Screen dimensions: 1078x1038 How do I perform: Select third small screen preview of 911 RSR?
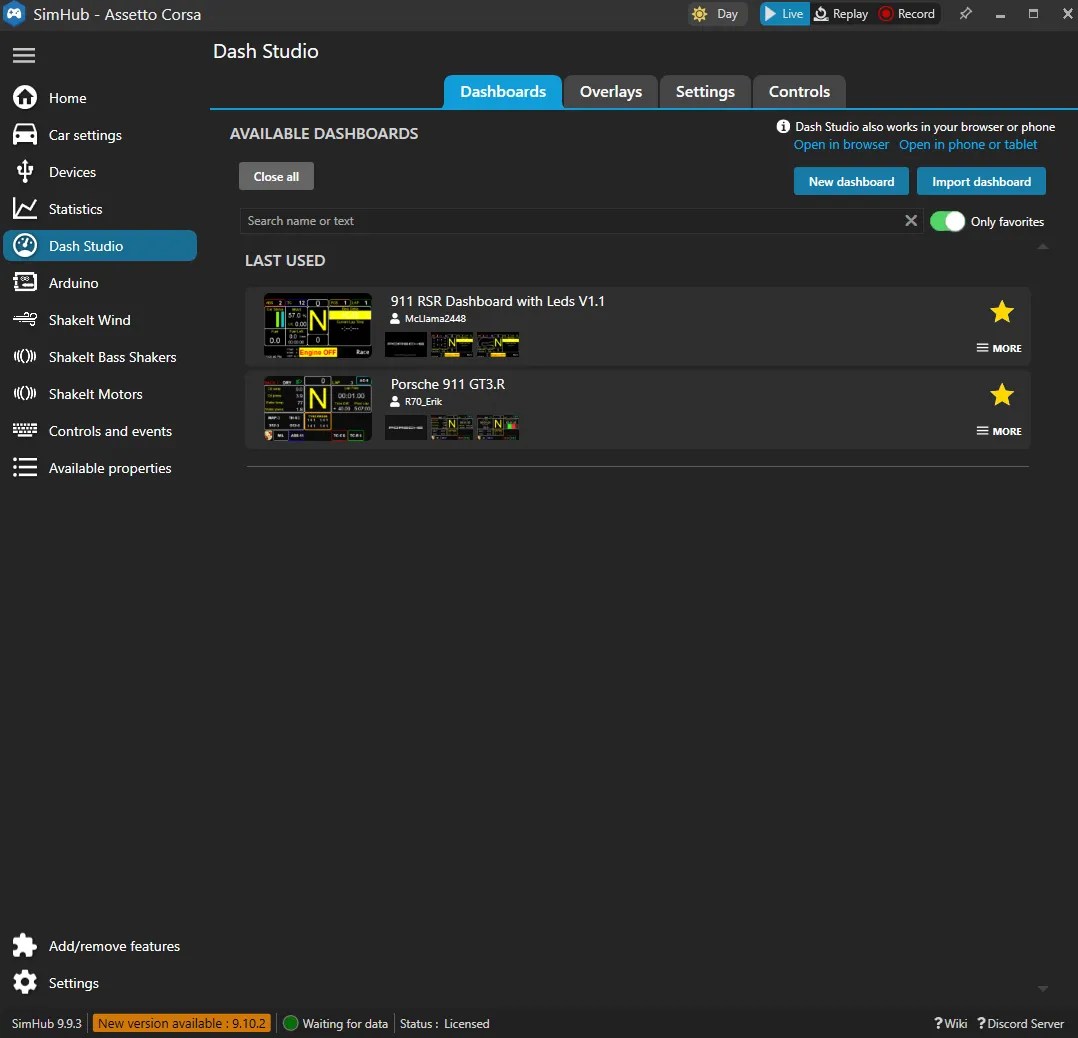click(498, 344)
